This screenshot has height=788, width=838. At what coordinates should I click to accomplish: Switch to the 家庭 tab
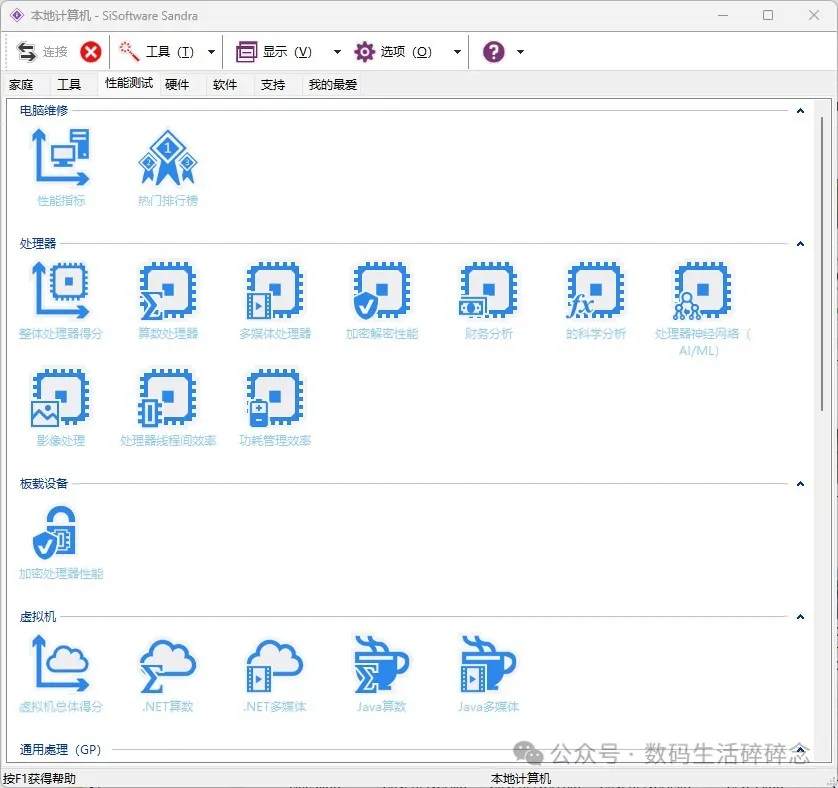(21, 84)
